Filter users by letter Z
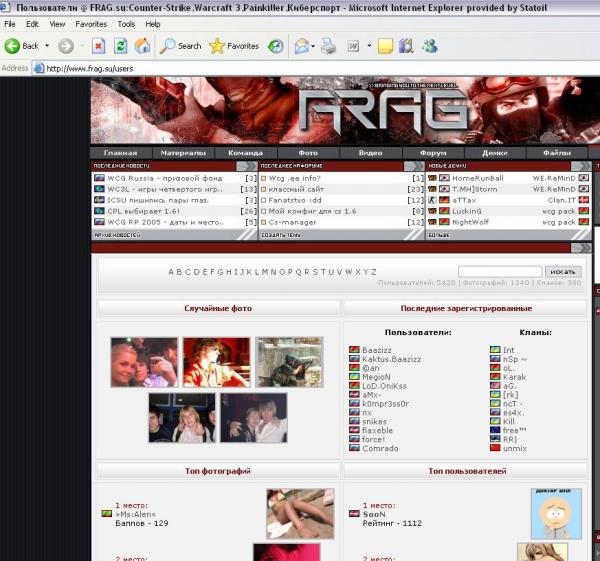 373,272
